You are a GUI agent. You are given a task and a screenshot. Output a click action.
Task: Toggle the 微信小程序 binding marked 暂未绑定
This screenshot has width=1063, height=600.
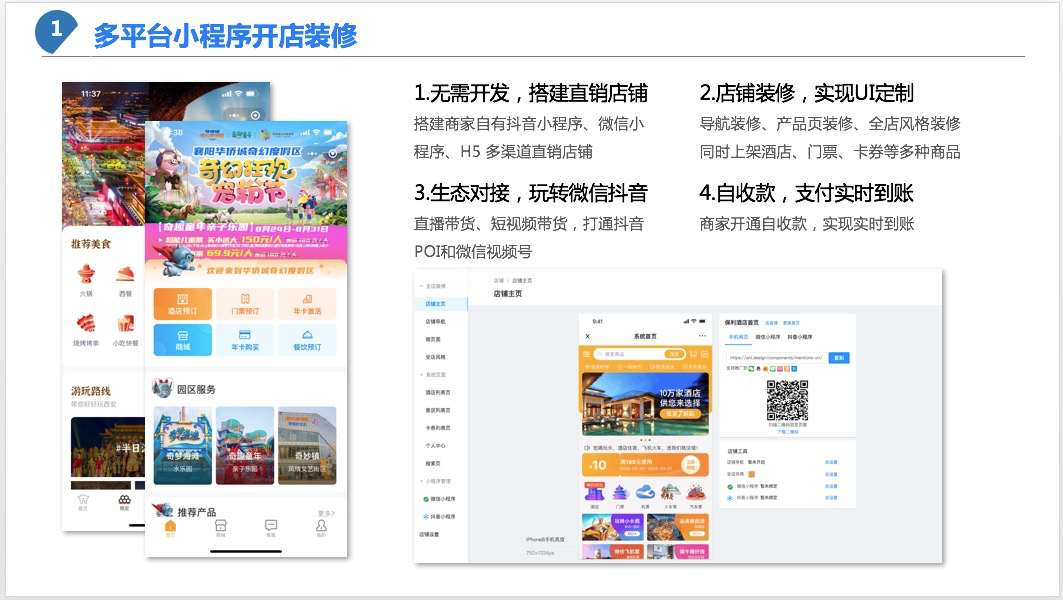coord(830,486)
